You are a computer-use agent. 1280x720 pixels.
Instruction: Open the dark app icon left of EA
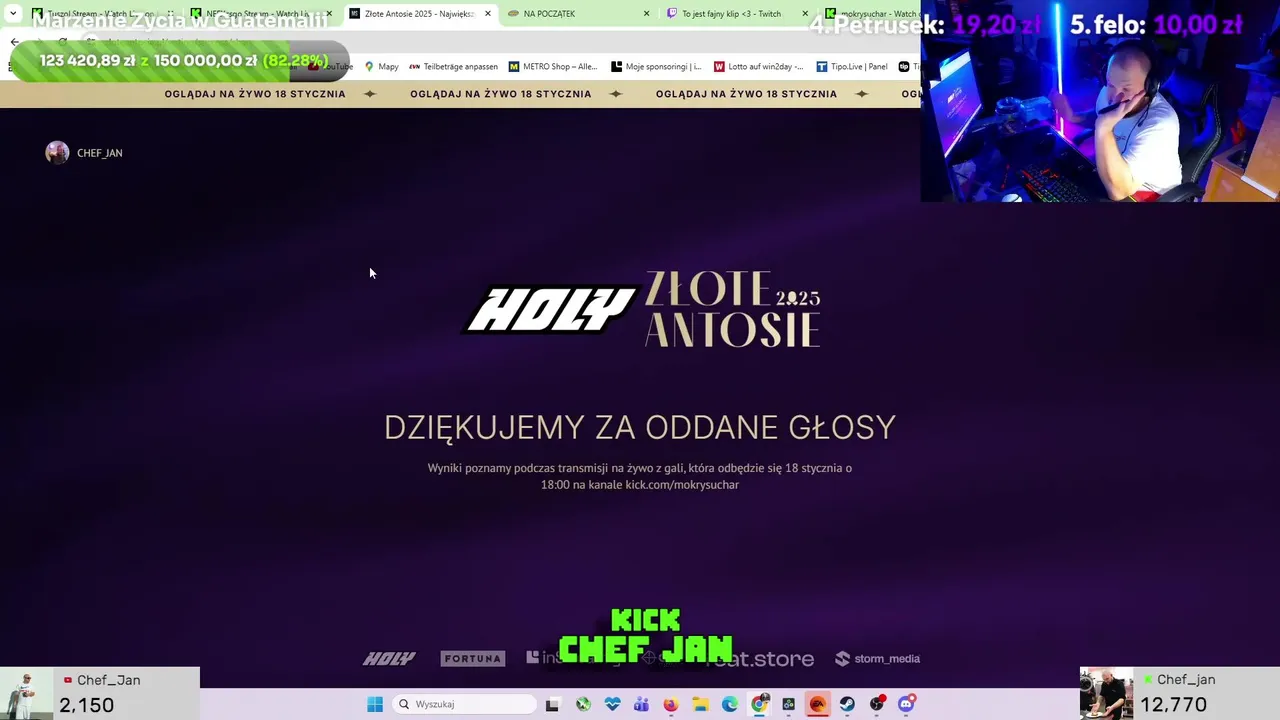789,704
